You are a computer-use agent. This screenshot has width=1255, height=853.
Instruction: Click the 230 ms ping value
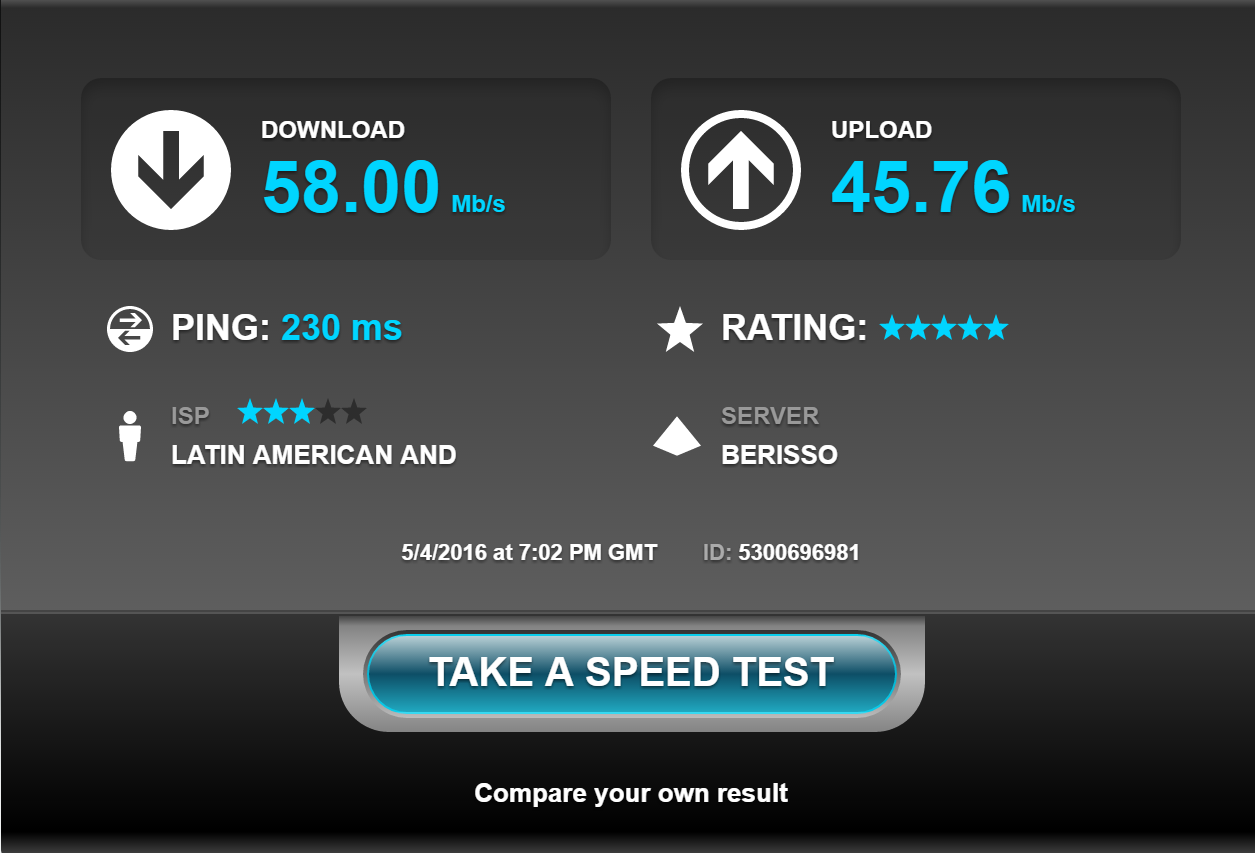point(342,327)
